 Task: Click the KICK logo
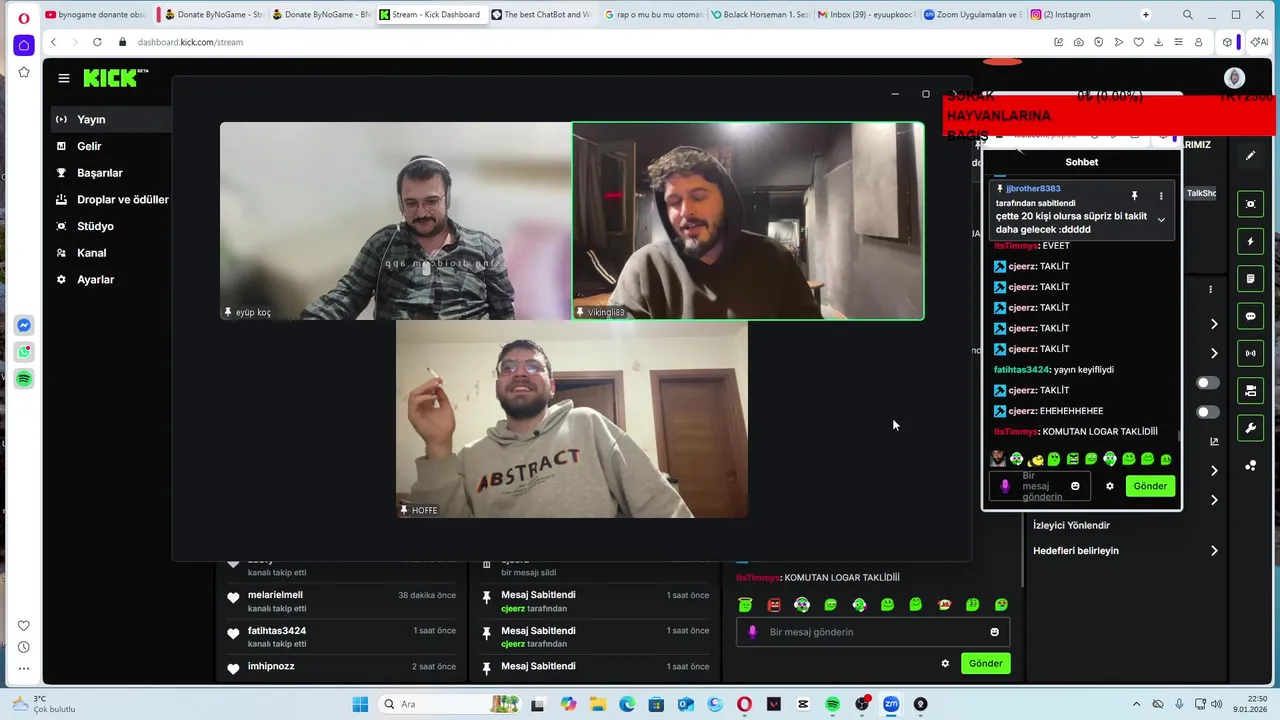pyautogui.click(x=115, y=78)
